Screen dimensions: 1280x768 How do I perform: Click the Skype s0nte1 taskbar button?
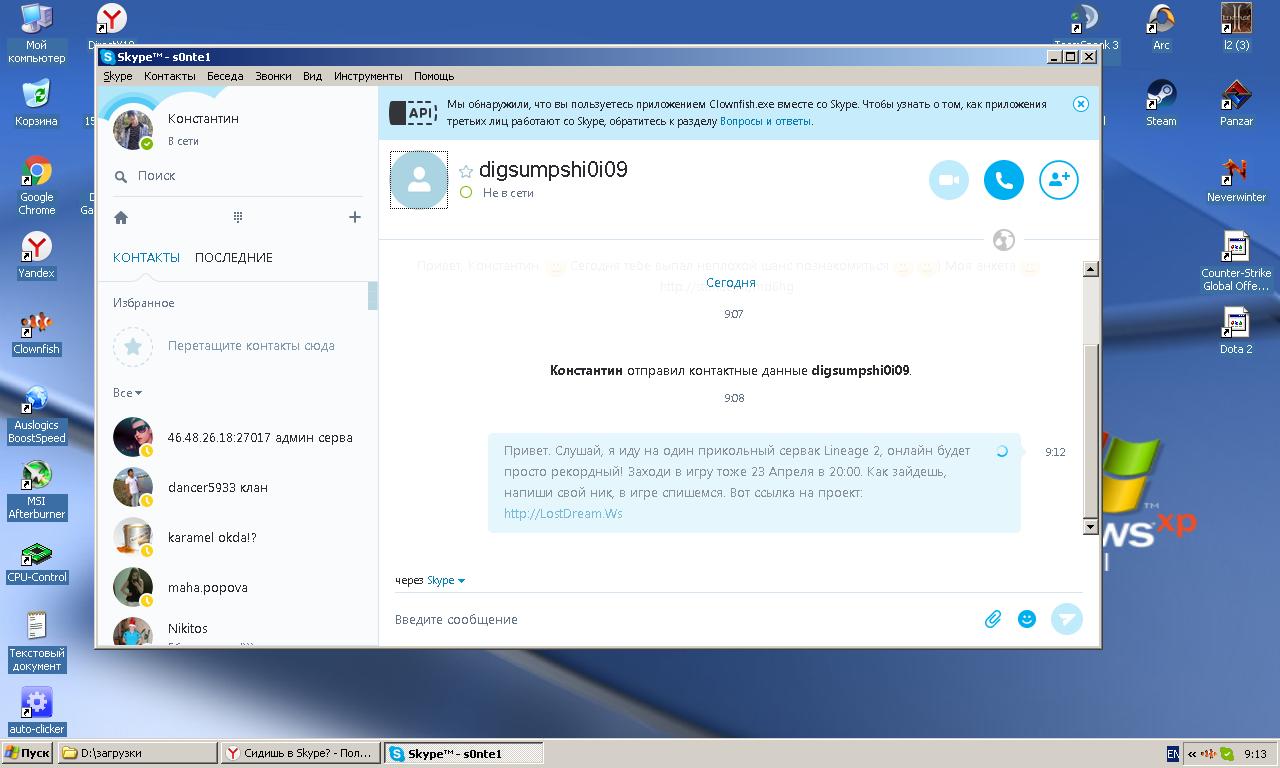(464, 753)
